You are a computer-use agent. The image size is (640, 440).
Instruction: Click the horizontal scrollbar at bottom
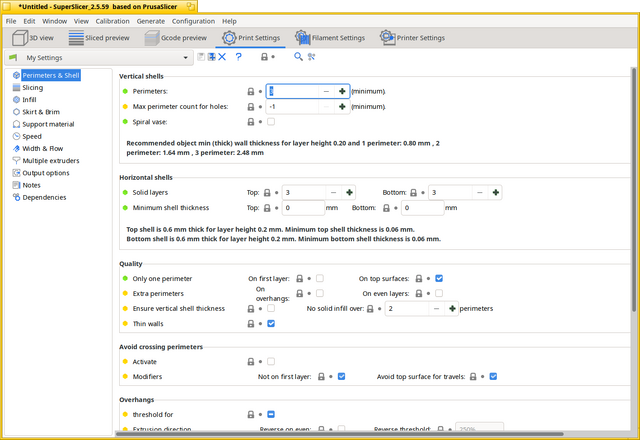point(340,434)
